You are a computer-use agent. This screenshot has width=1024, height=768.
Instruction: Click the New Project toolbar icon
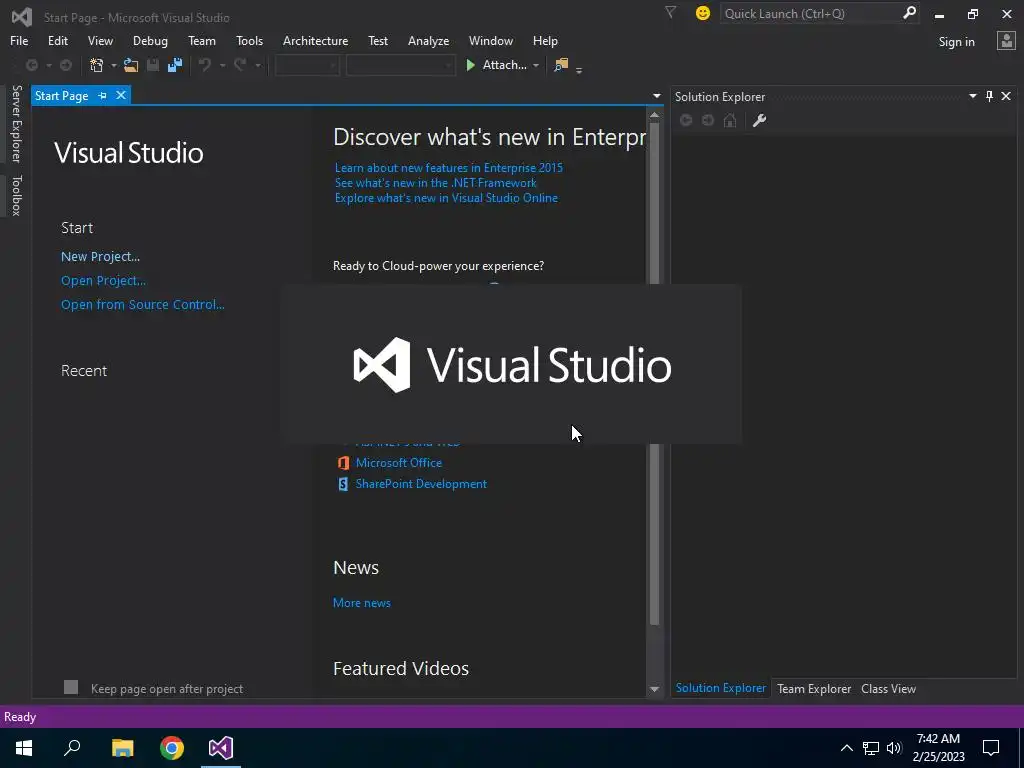[x=97, y=65]
